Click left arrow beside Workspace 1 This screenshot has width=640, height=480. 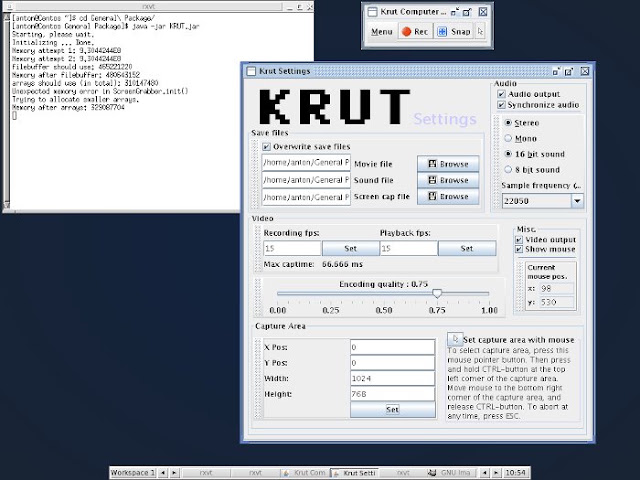point(163,473)
